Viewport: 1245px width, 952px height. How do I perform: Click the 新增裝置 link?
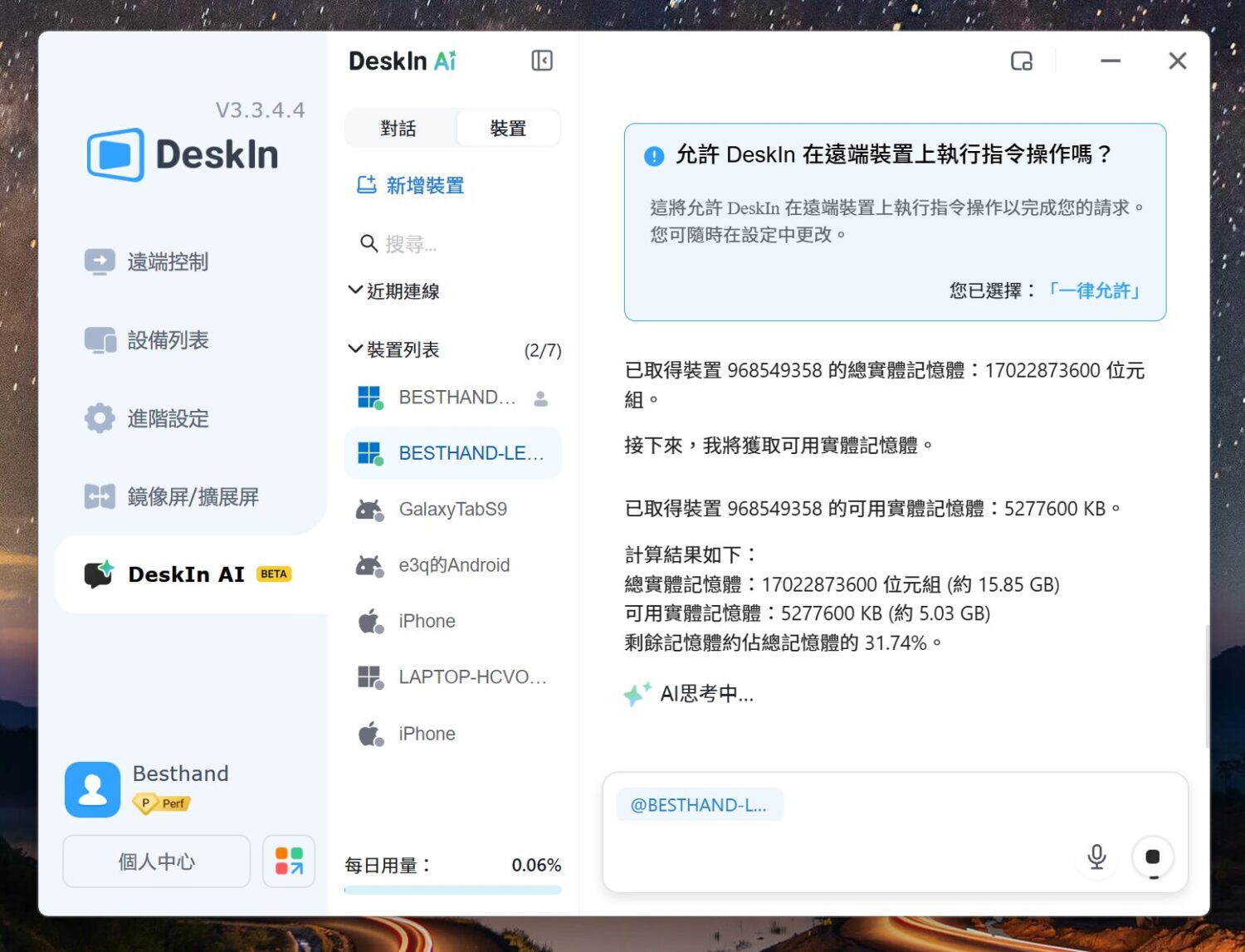[x=411, y=185]
